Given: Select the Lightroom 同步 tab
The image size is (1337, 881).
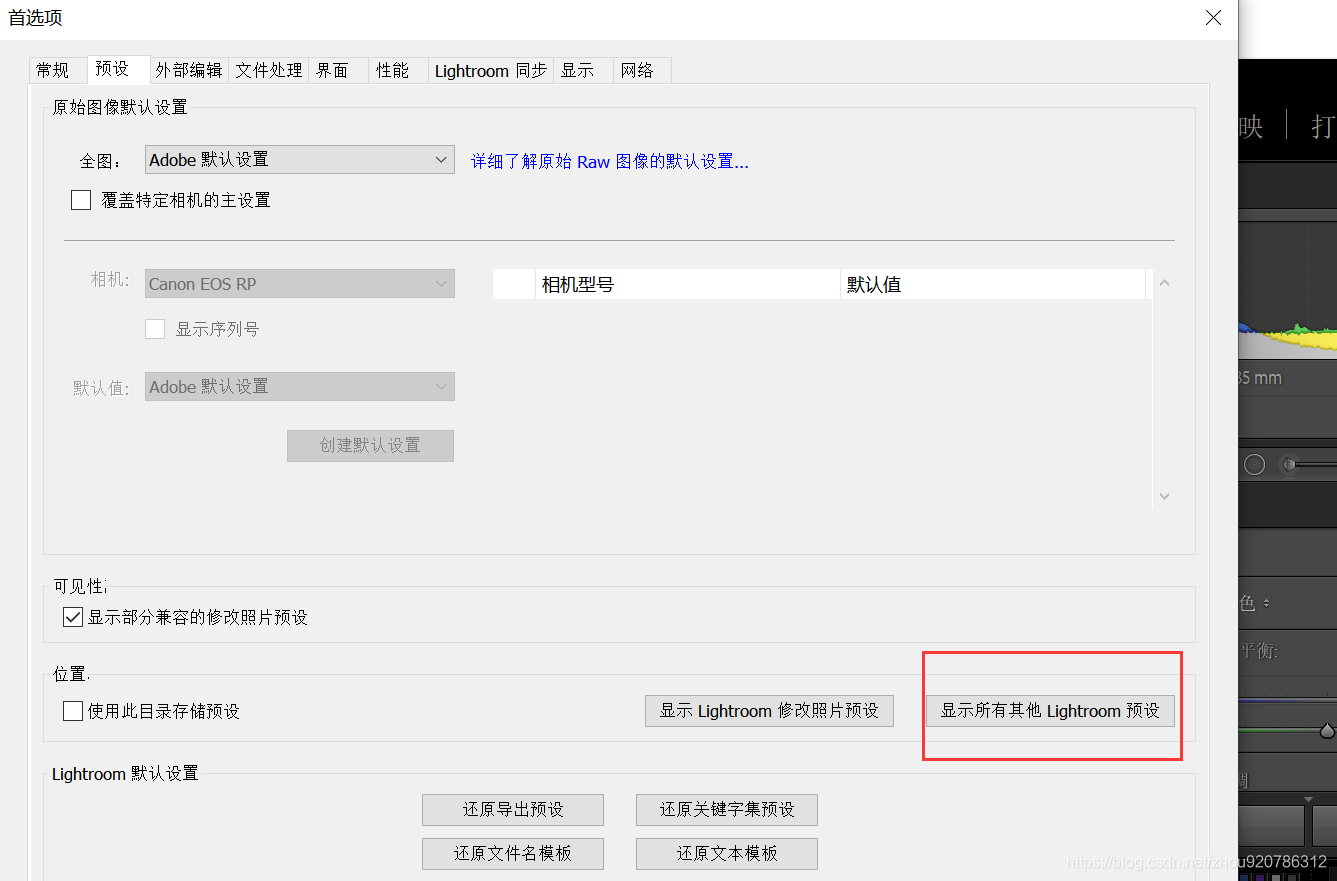Looking at the screenshot, I should click(491, 70).
